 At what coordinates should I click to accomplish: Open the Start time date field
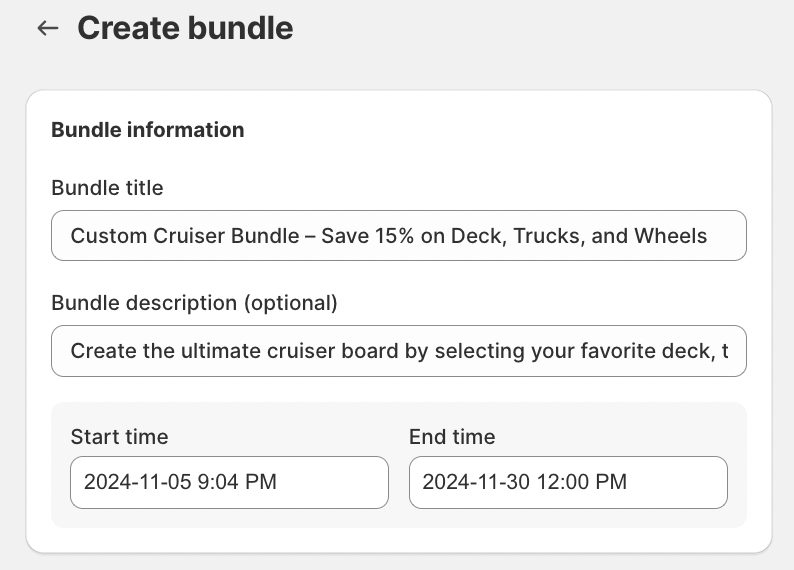[229, 482]
